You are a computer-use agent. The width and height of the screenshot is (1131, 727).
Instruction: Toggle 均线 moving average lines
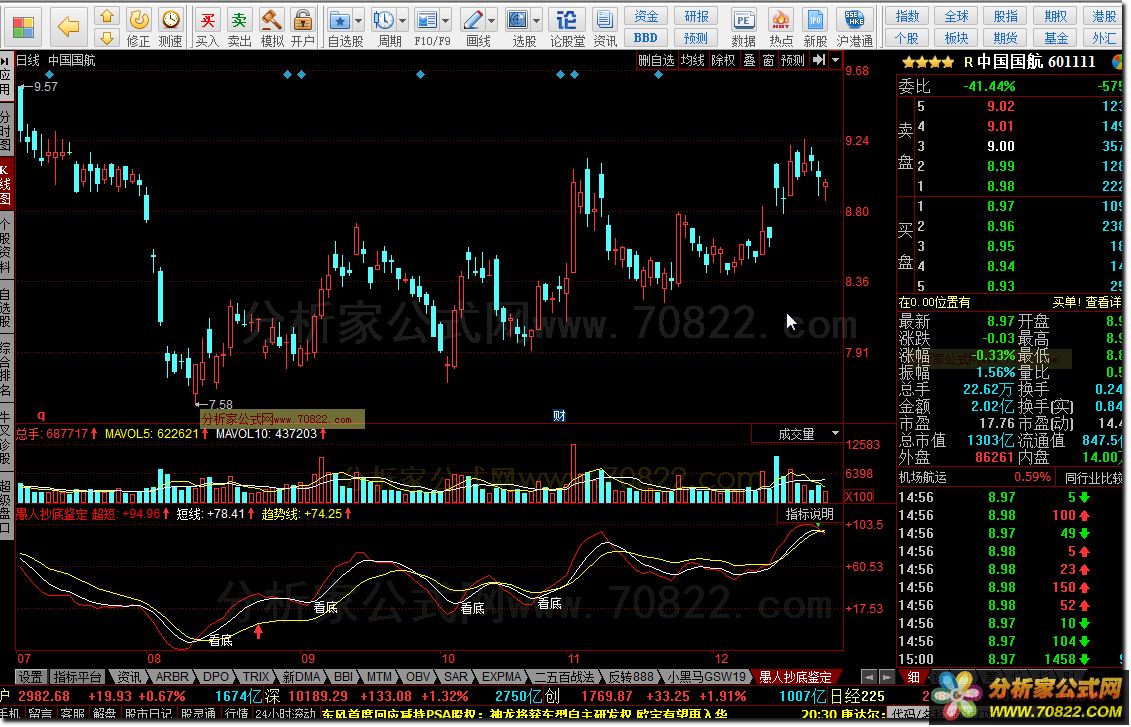692,61
